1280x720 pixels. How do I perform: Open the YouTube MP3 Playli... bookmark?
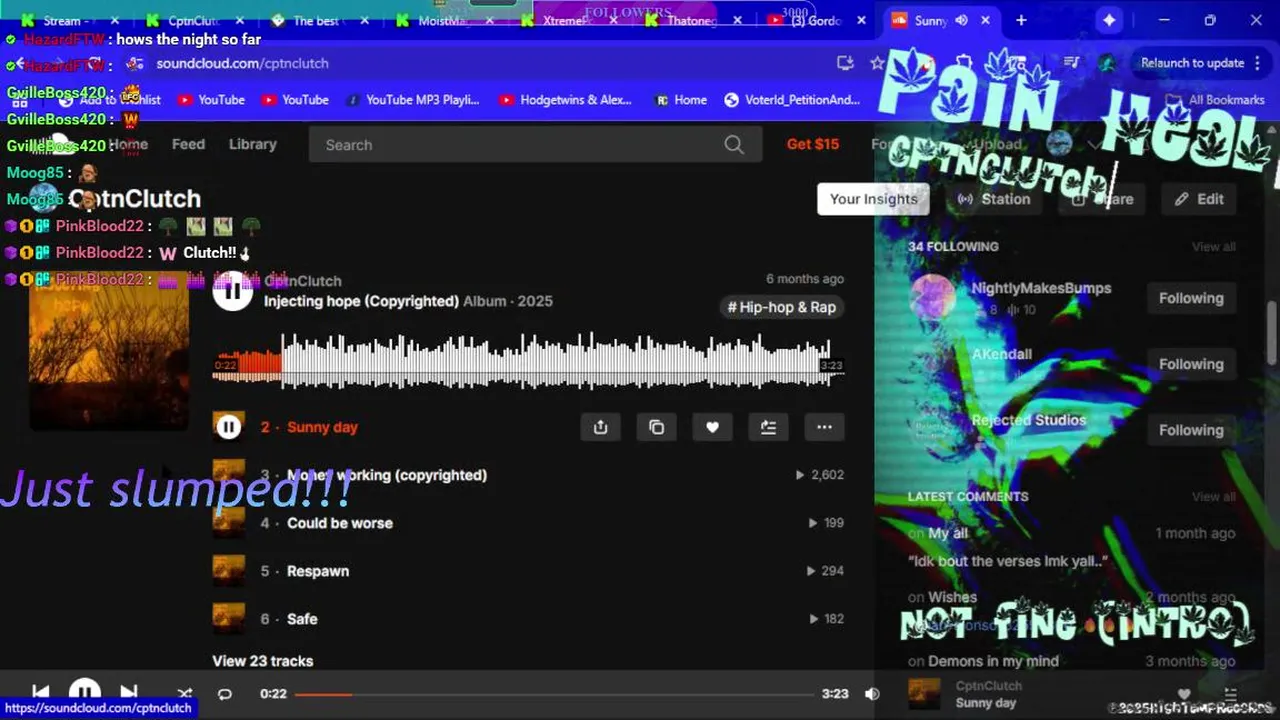tap(412, 100)
